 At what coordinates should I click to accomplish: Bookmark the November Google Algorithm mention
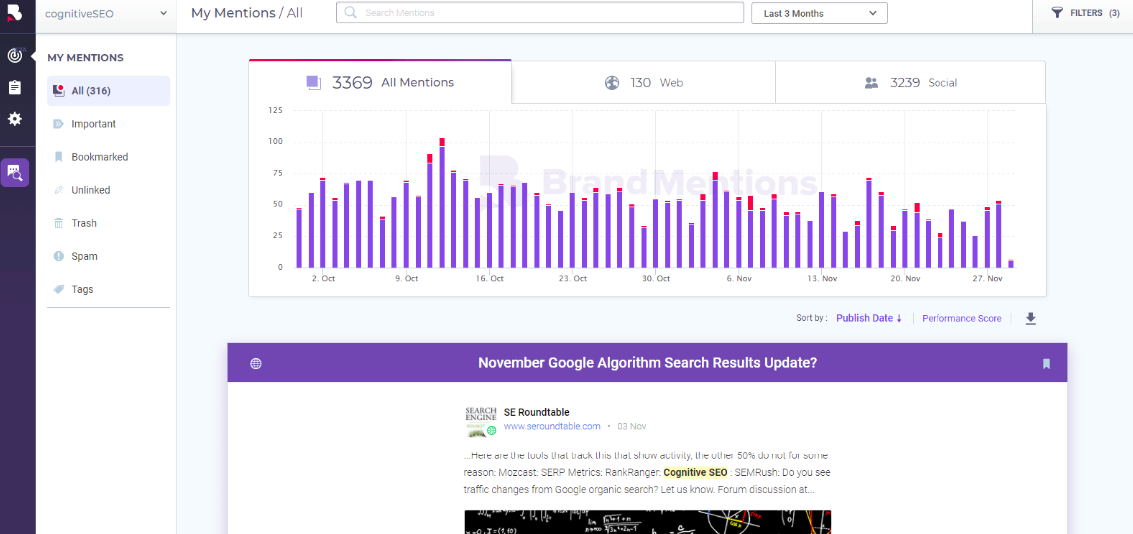pos(1046,363)
